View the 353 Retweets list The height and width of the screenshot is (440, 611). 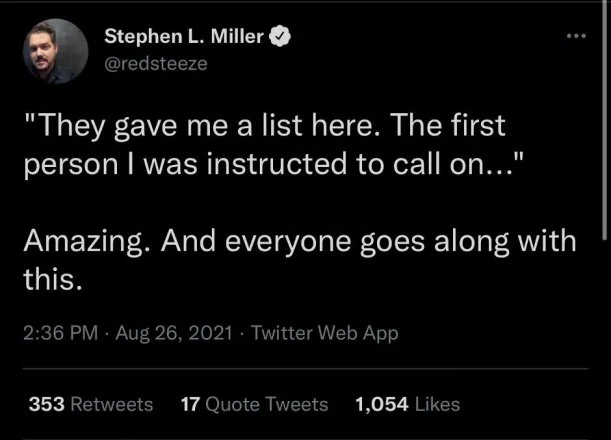(x=92, y=404)
